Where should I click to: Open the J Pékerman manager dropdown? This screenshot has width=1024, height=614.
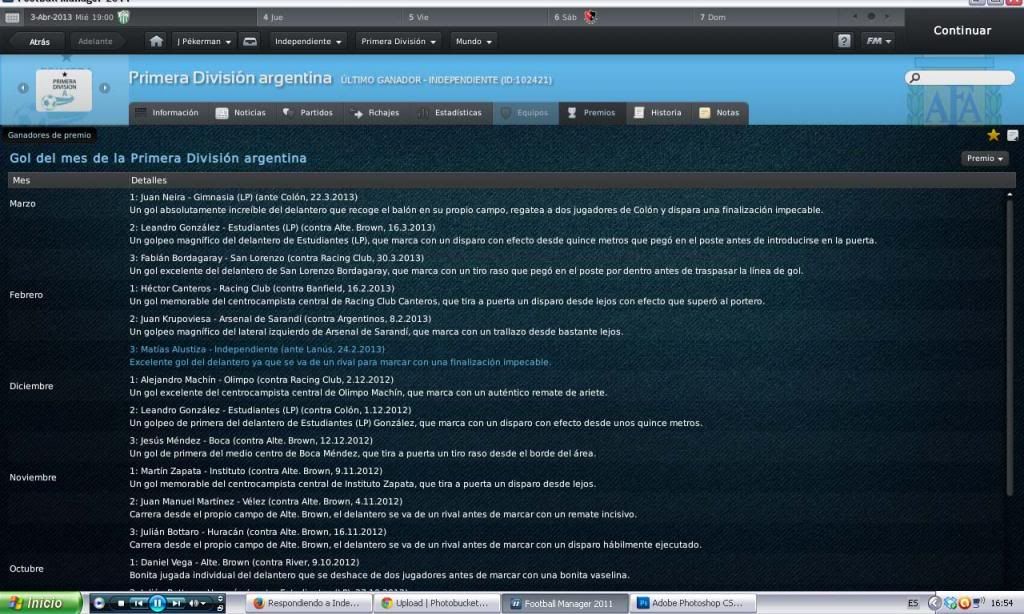click(x=204, y=41)
